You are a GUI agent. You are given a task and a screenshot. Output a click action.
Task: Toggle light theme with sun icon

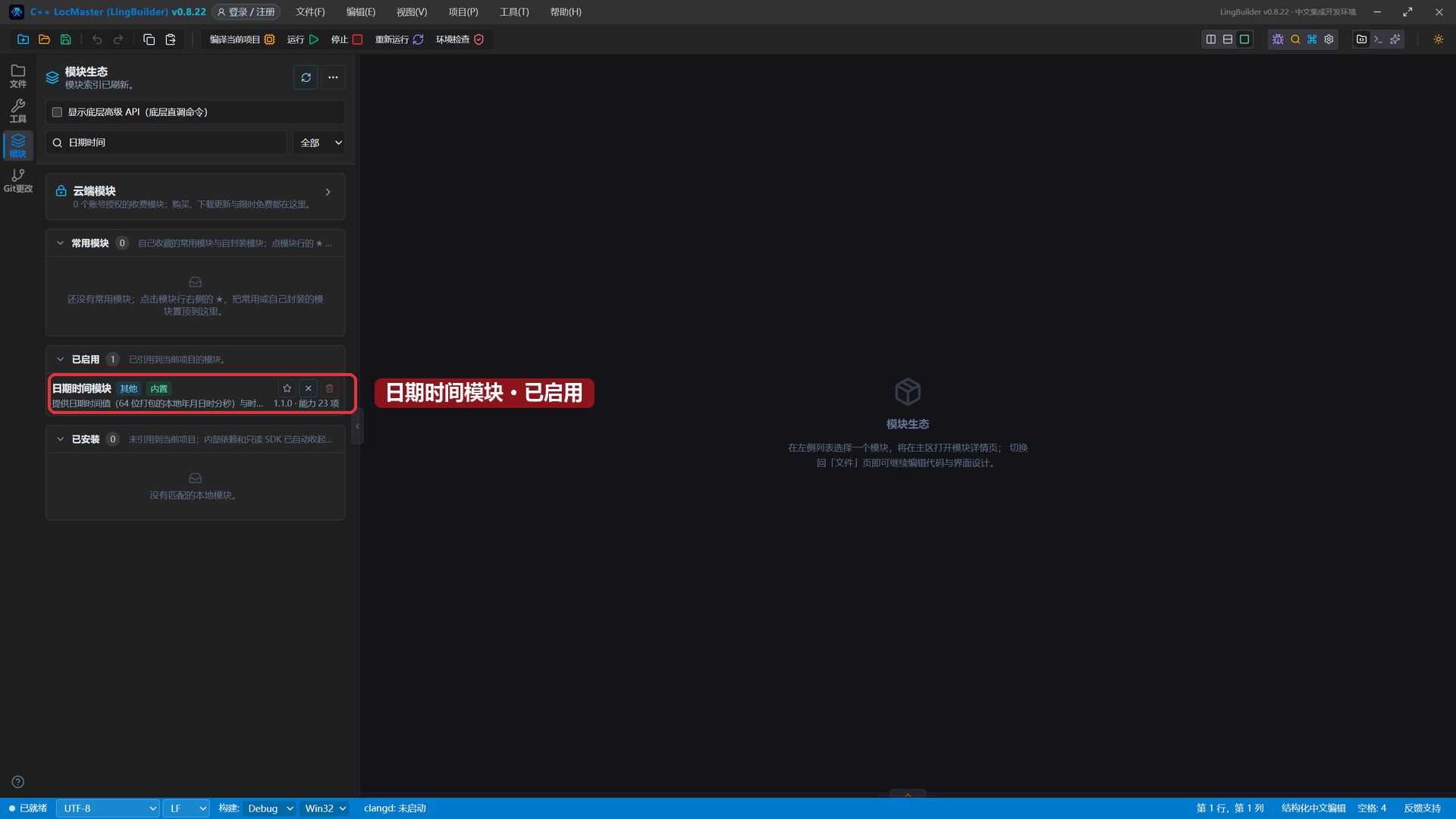coord(1439,39)
